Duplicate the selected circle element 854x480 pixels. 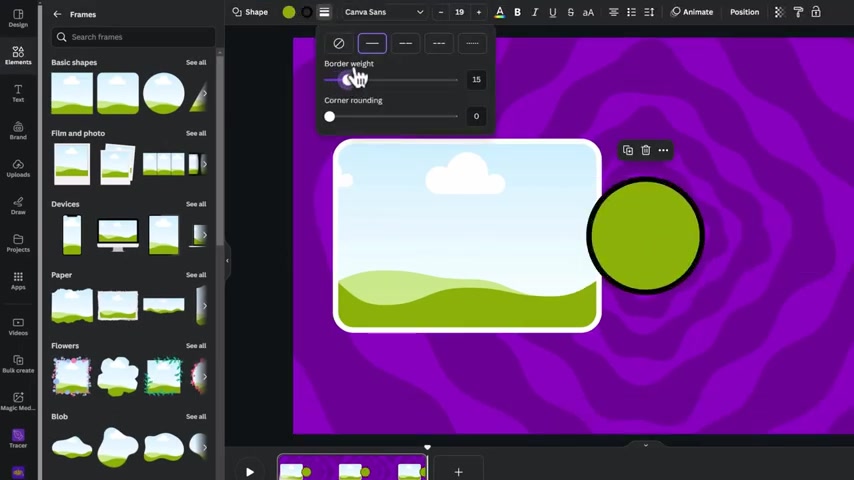(628, 150)
